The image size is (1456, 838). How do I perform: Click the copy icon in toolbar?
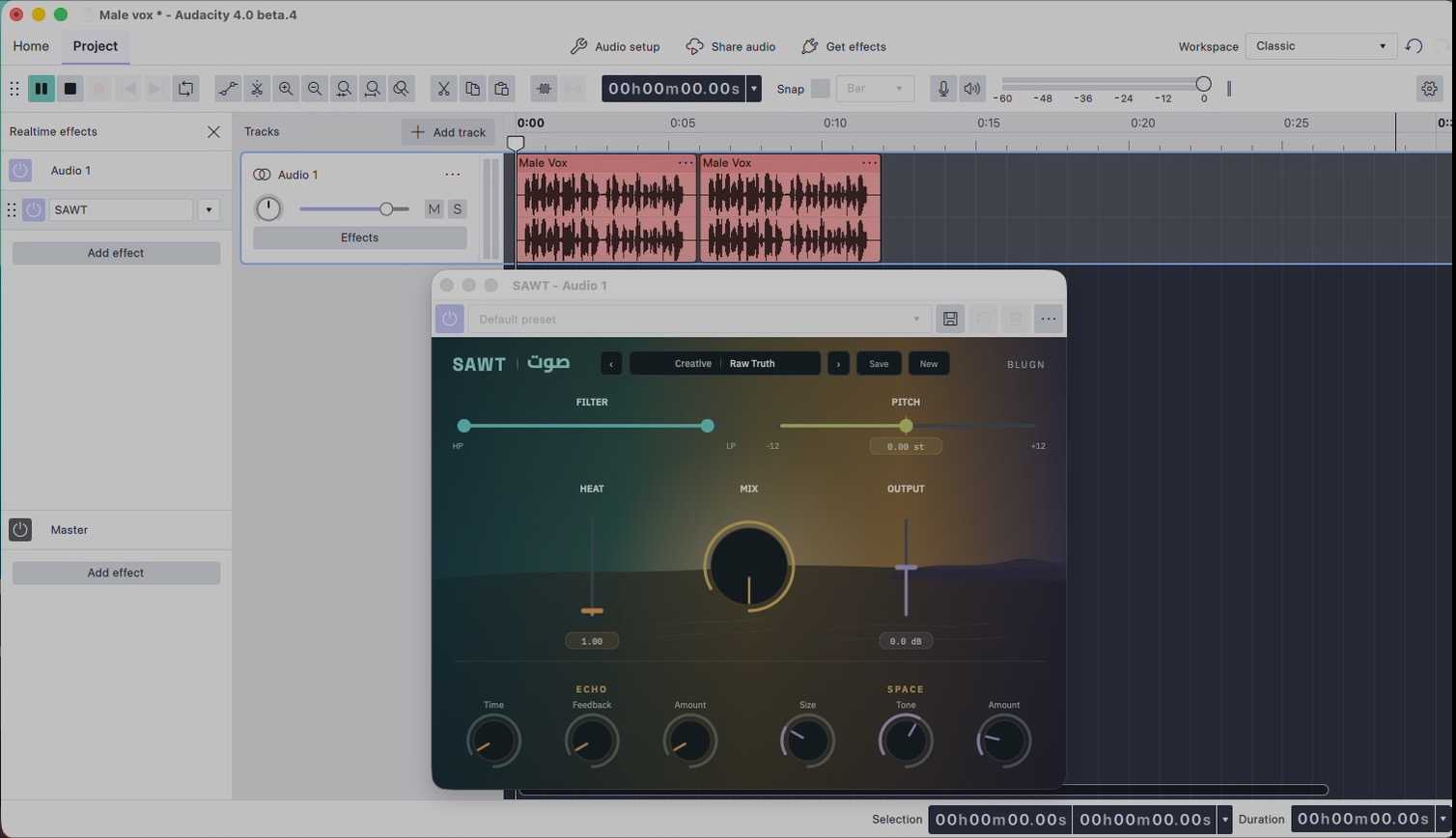pyautogui.click(x=473, y=89)
